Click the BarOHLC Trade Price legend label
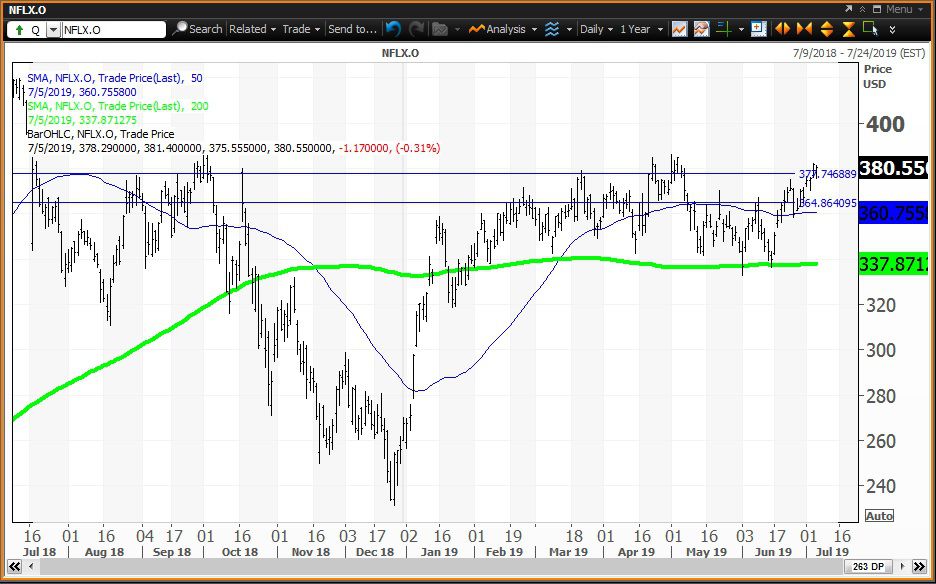This screenshot has height=584, width=936. [x=101, y=134]
